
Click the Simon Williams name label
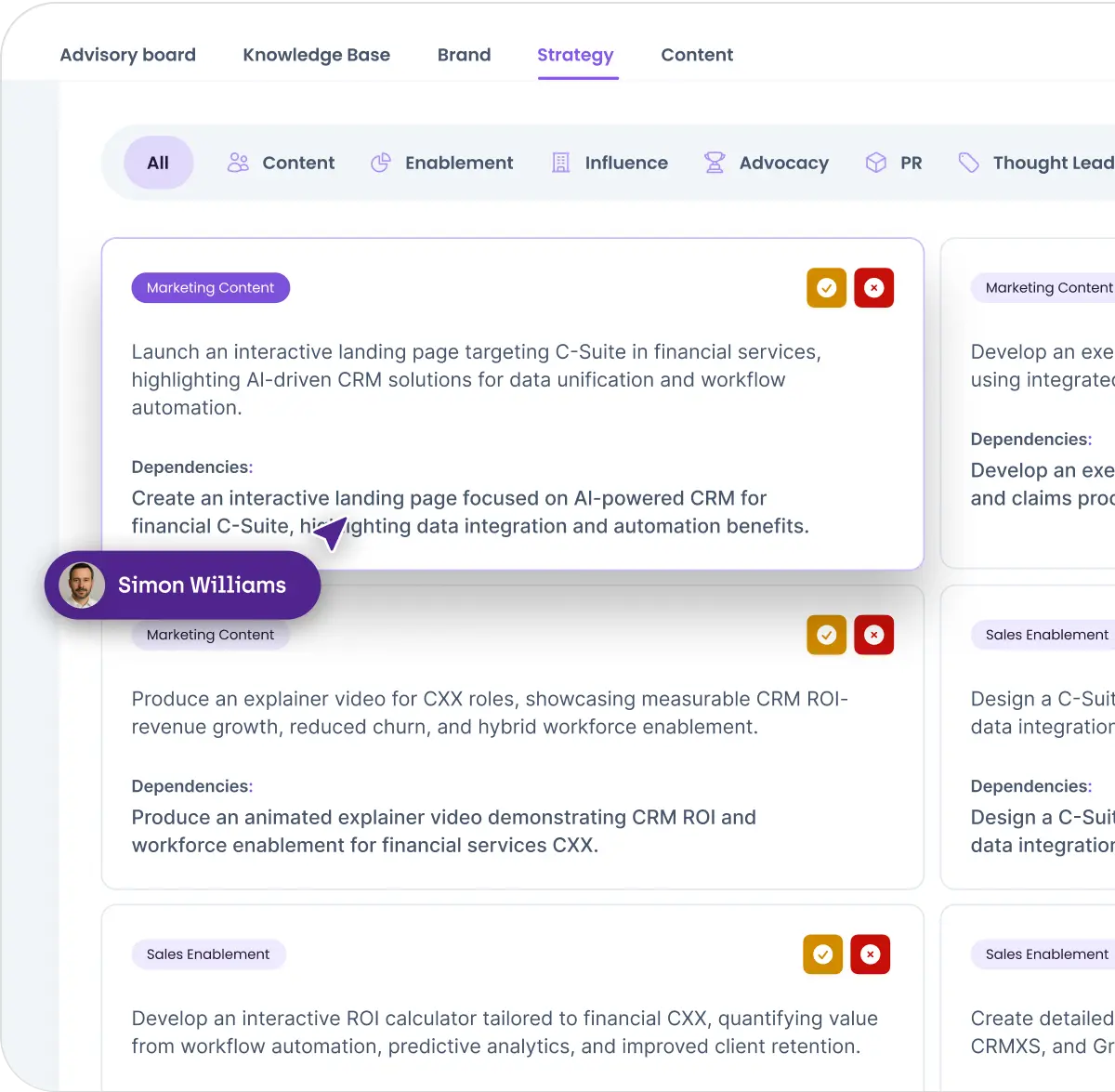[x=202, y=585]
